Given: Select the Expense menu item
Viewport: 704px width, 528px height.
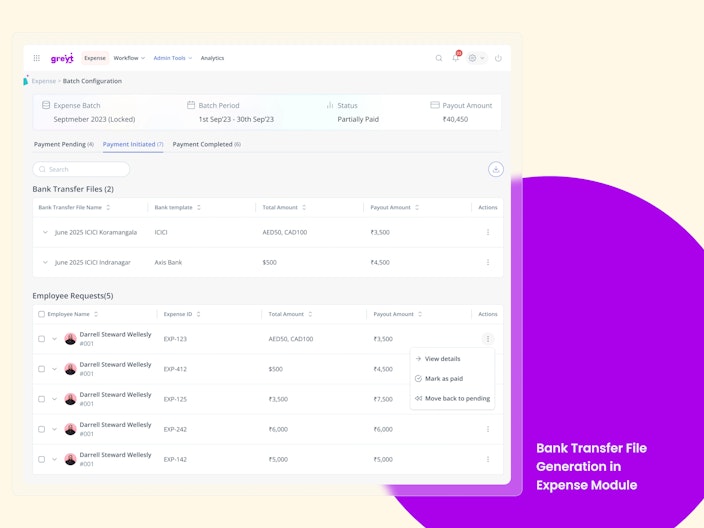Looking at the screenshot, I should click(95, 58).
